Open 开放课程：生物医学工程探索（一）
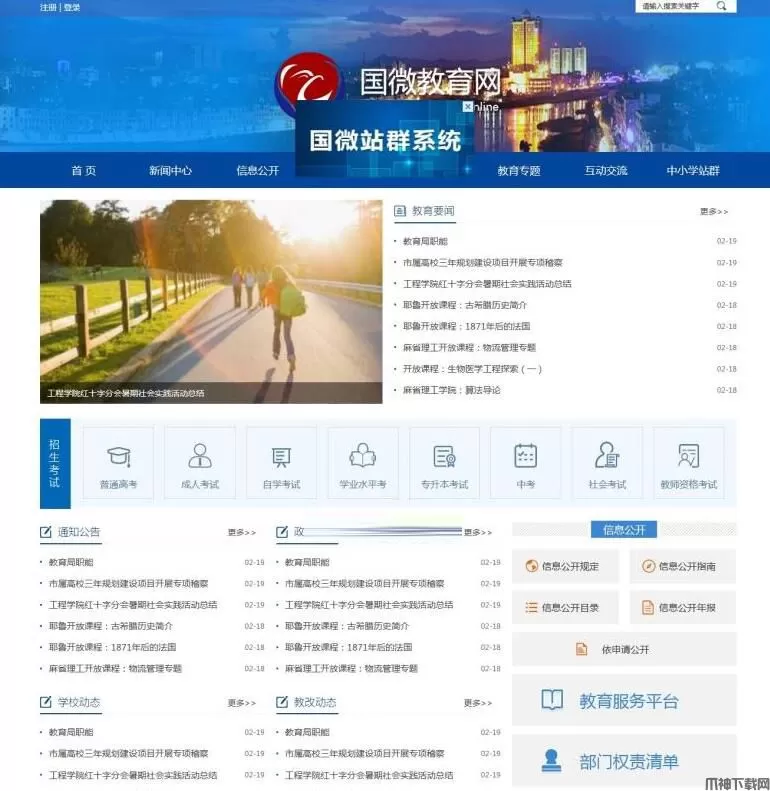The image size is (770, 791). pos(472,369)
